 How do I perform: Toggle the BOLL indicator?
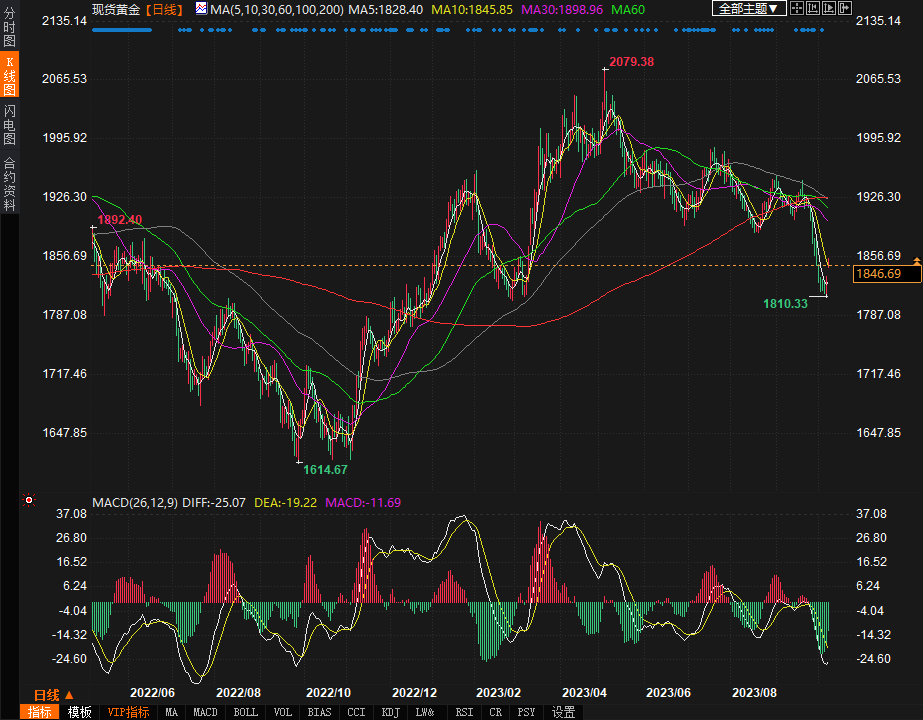[245, 712]
